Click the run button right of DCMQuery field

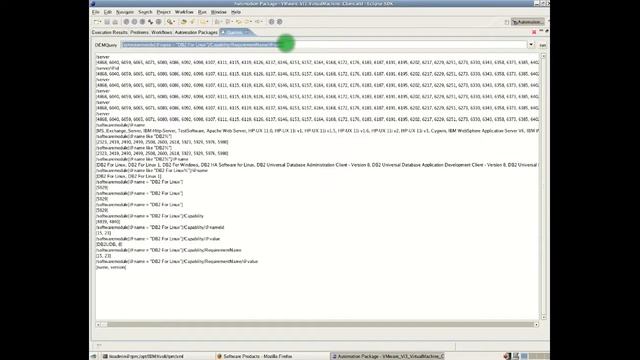pos(542,45)
